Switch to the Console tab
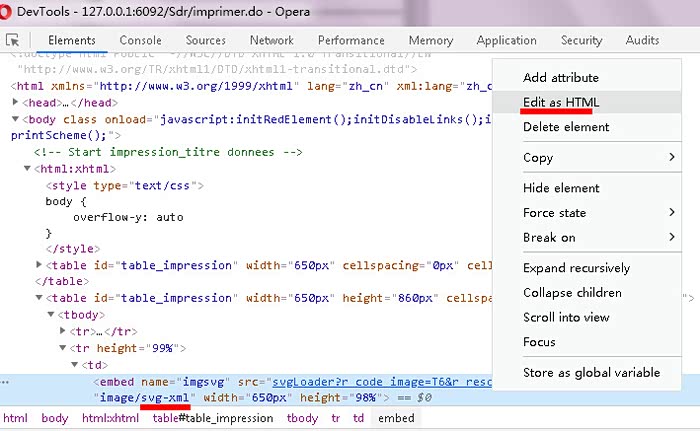Image resolution: width=700 pixels, height=431 pixels. (140, 40)
